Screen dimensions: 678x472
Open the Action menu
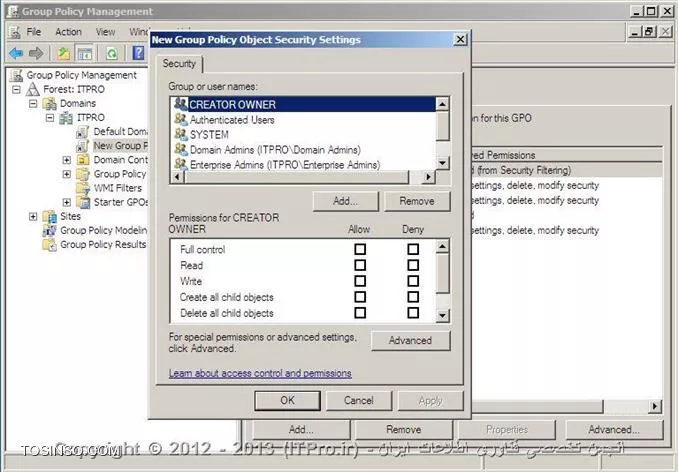pos(68,32)
